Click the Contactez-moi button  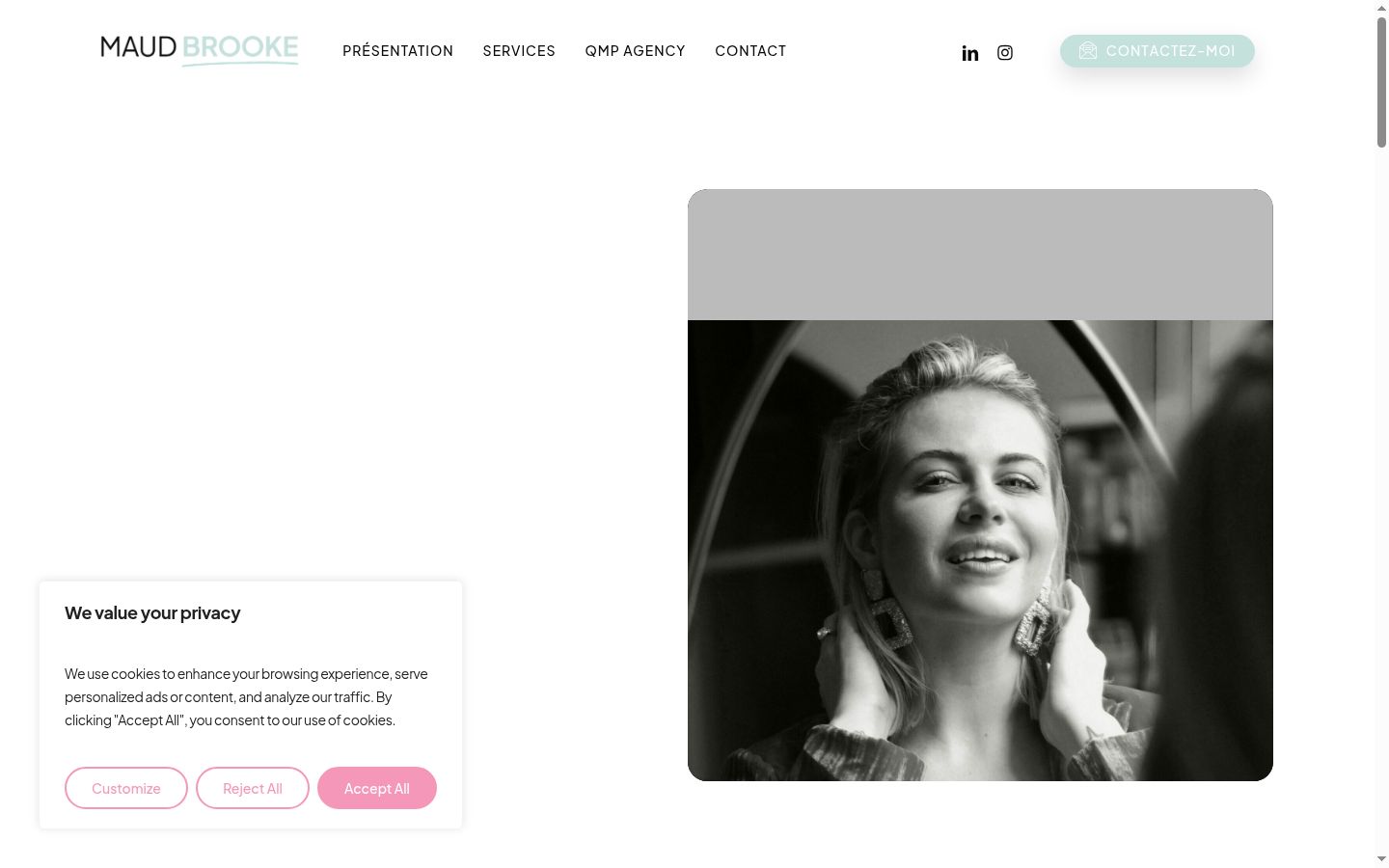click(x=1157, y=51)
